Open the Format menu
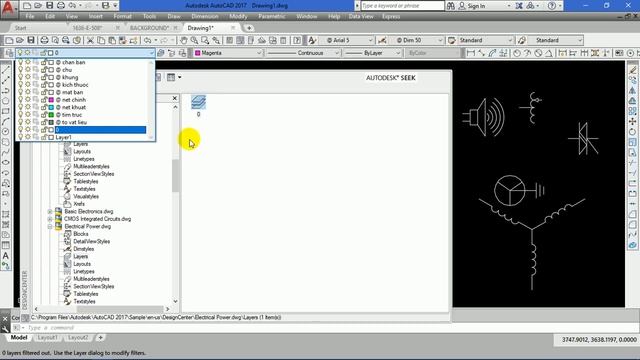 tap(122, 16)
